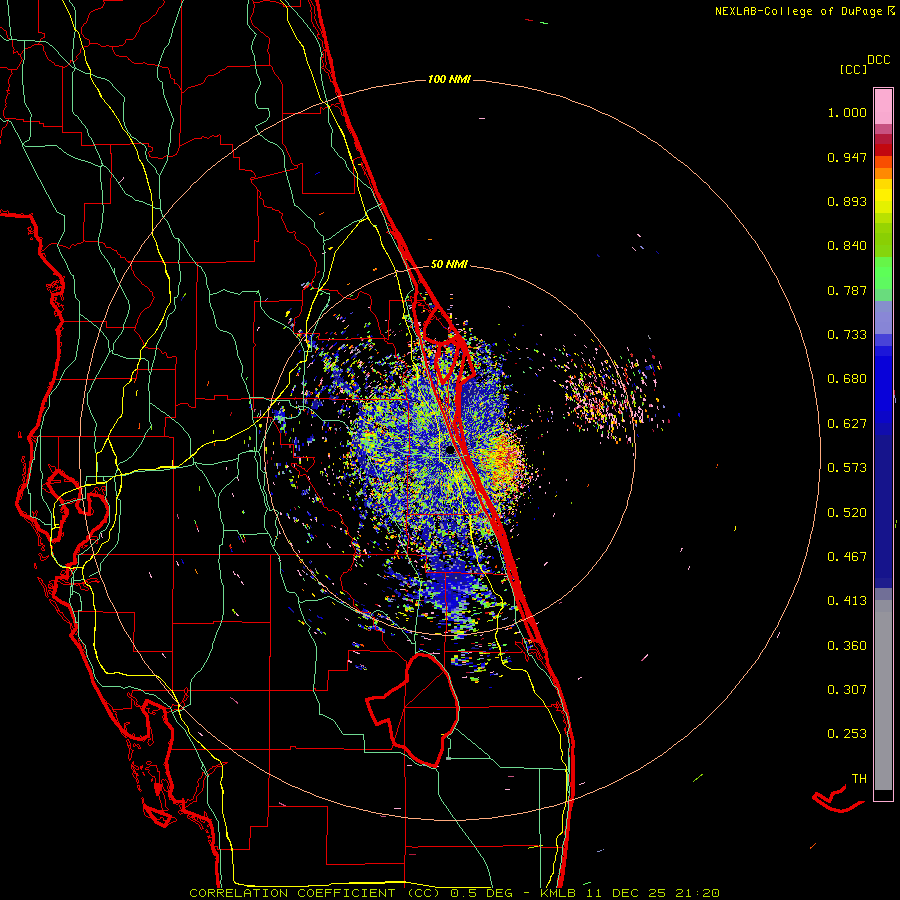The width and height of the screenshot is (900, 900).
Task: Pick the bright green swatch in the color bar
Action: tap(883, 272)
